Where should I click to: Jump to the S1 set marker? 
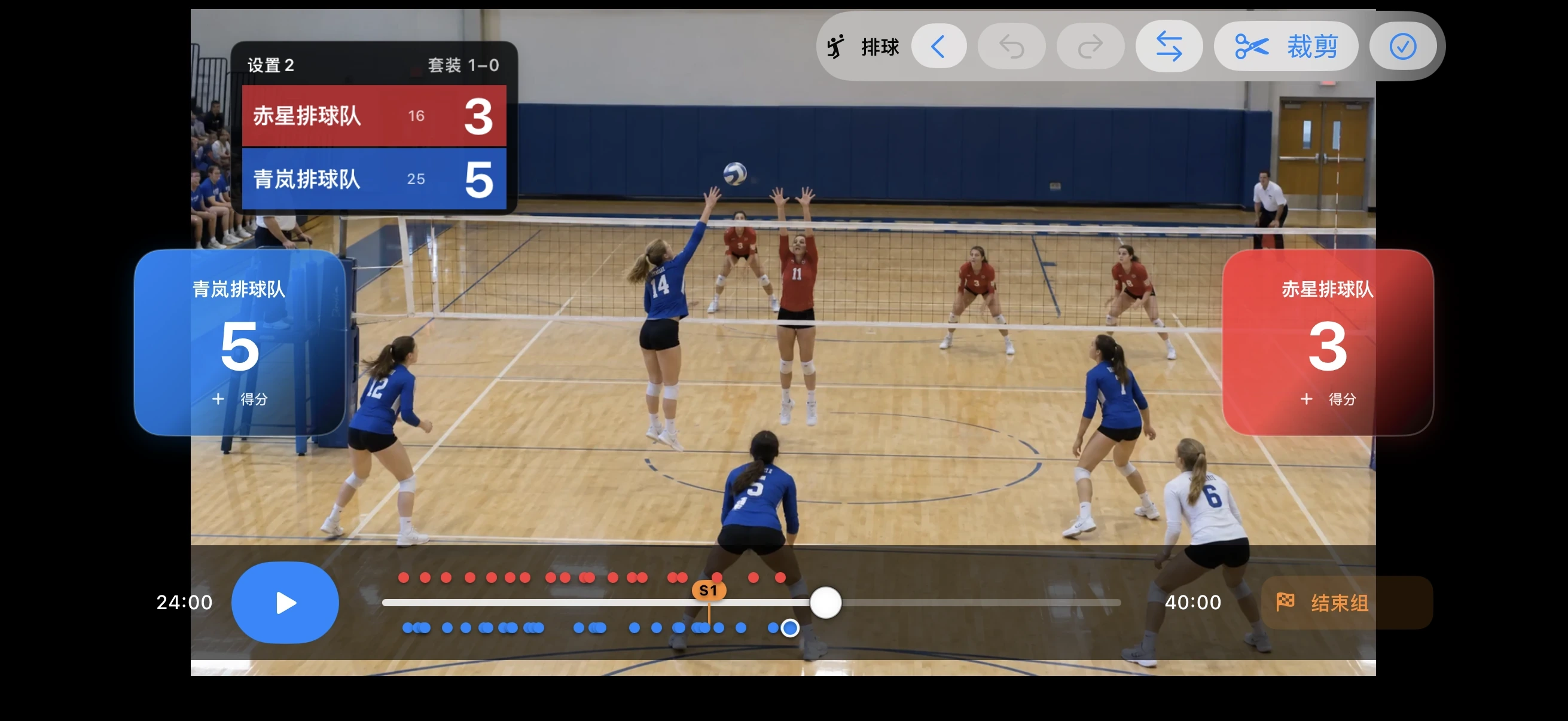(x=709, y=590)
